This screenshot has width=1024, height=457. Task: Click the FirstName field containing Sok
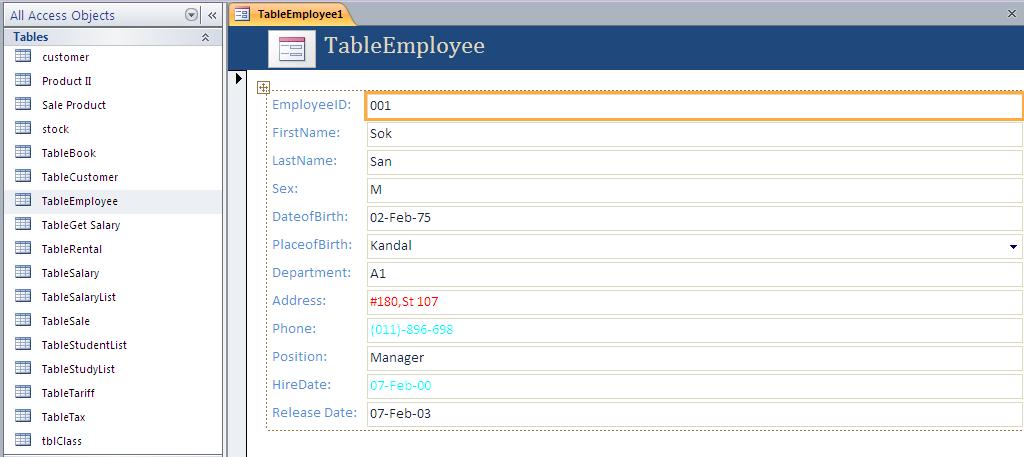coord(694,133)
